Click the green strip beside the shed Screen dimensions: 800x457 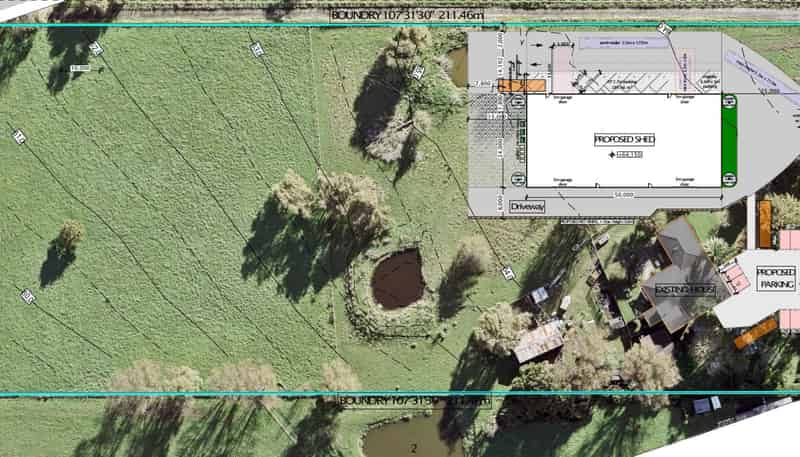[x=728, y=139]
